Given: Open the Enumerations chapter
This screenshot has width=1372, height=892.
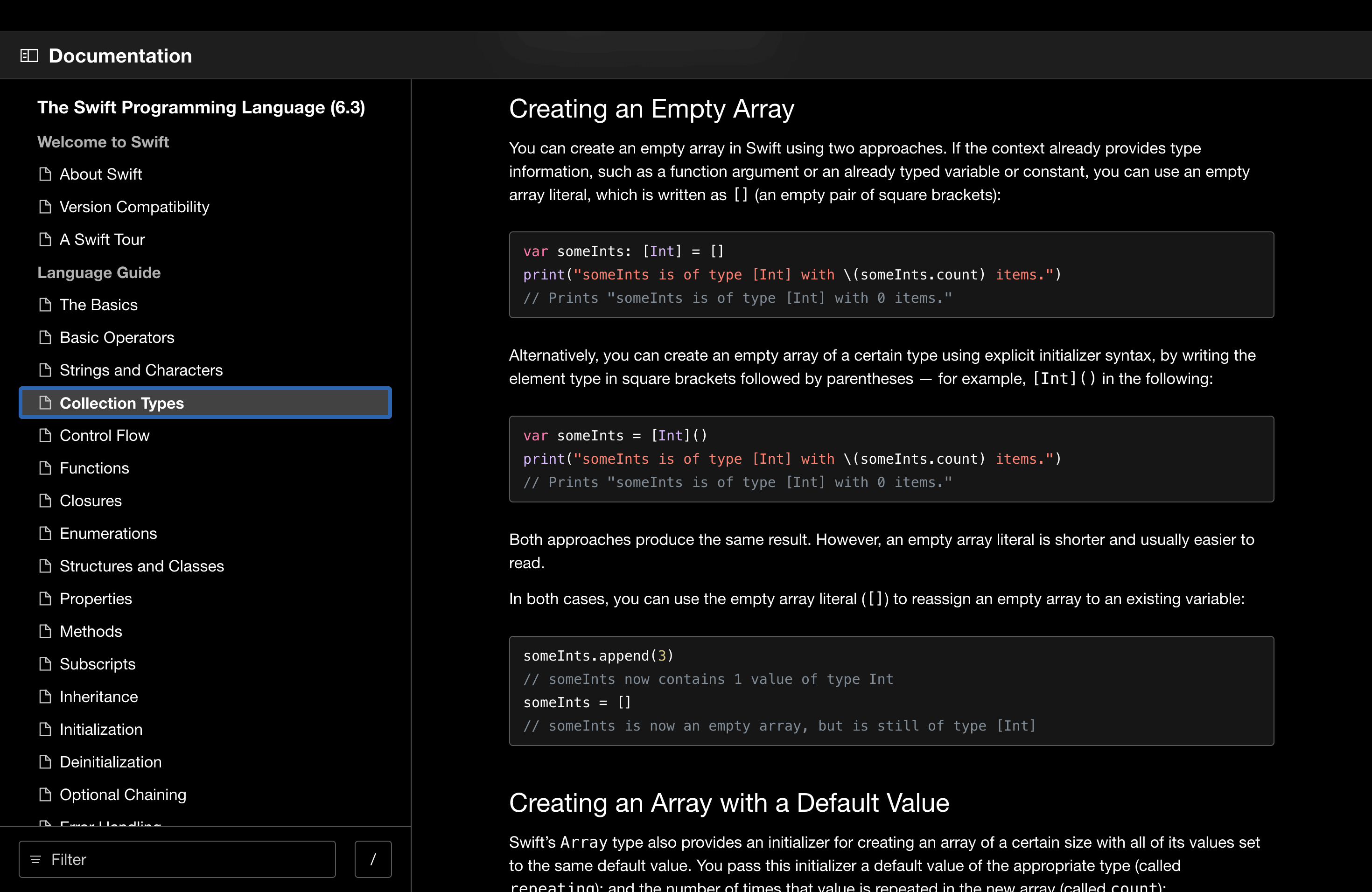Looking at the screenshot, I should (108, 533).
